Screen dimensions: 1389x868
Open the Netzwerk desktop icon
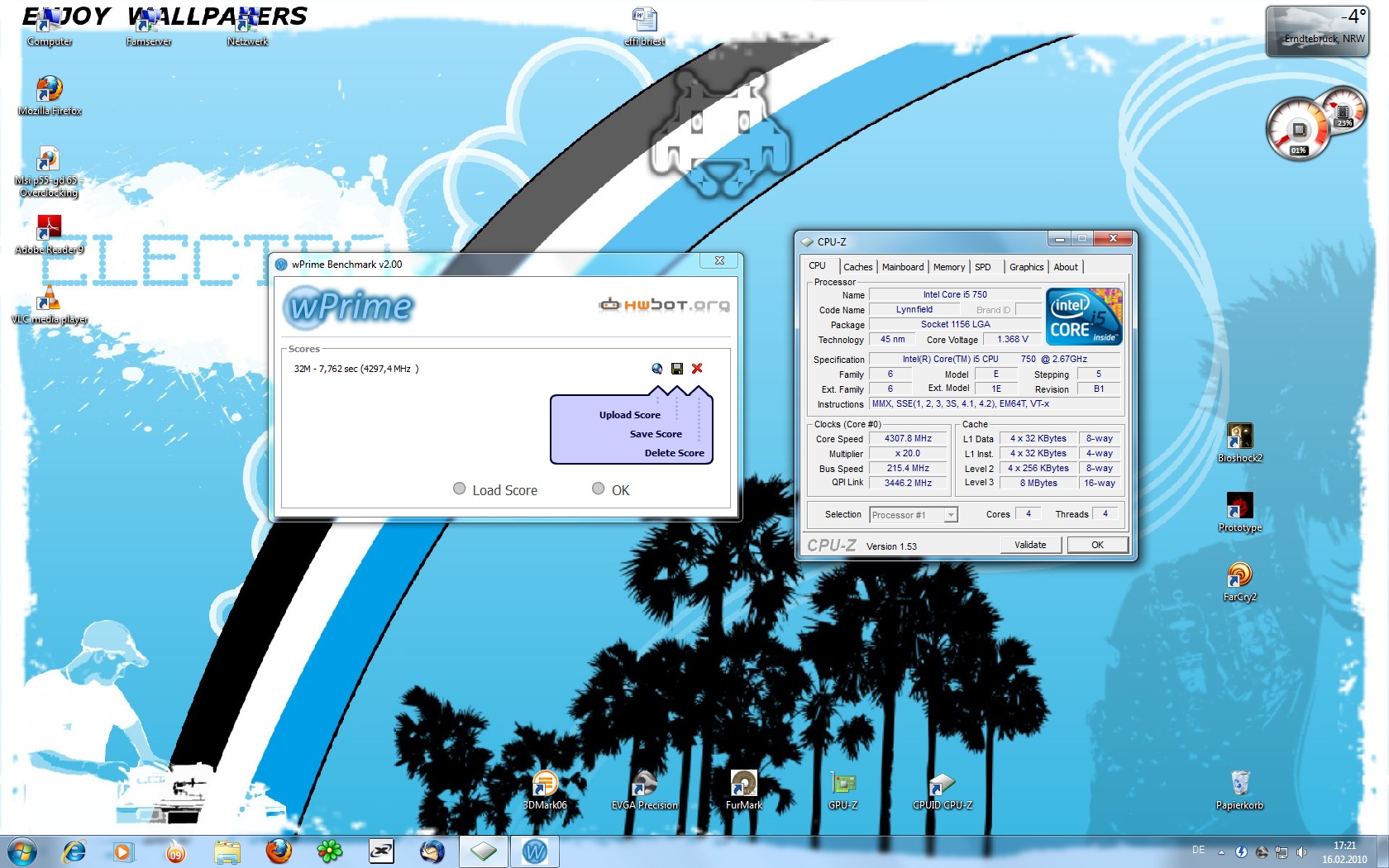247,27
